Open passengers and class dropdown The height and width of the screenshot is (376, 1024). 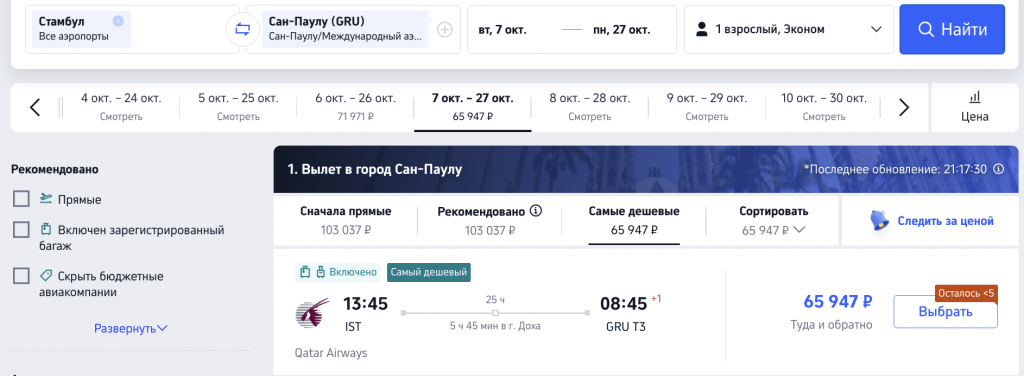click(x=789, y=29)
